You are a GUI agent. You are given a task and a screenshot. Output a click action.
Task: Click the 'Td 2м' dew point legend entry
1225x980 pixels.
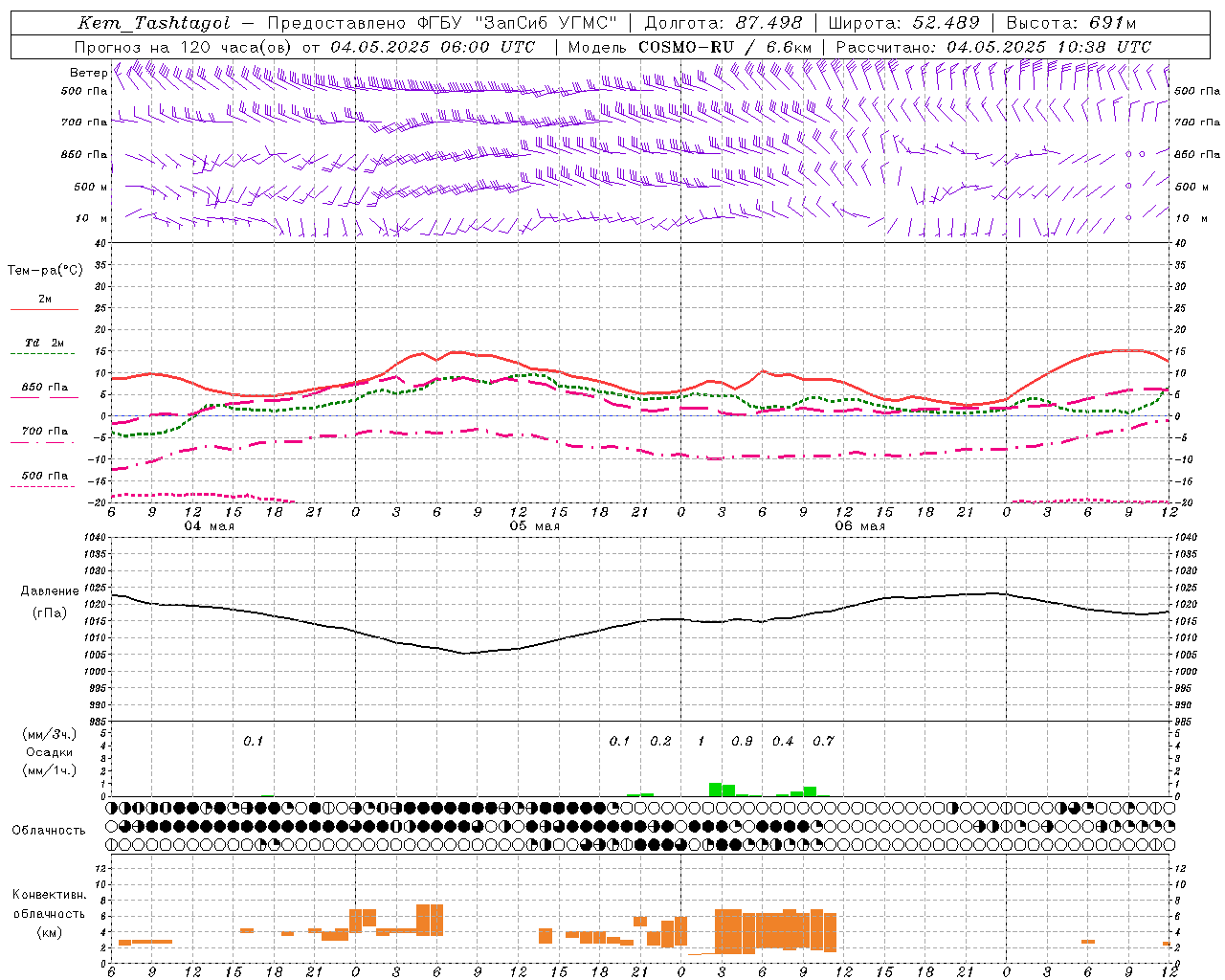pos(44,343)
